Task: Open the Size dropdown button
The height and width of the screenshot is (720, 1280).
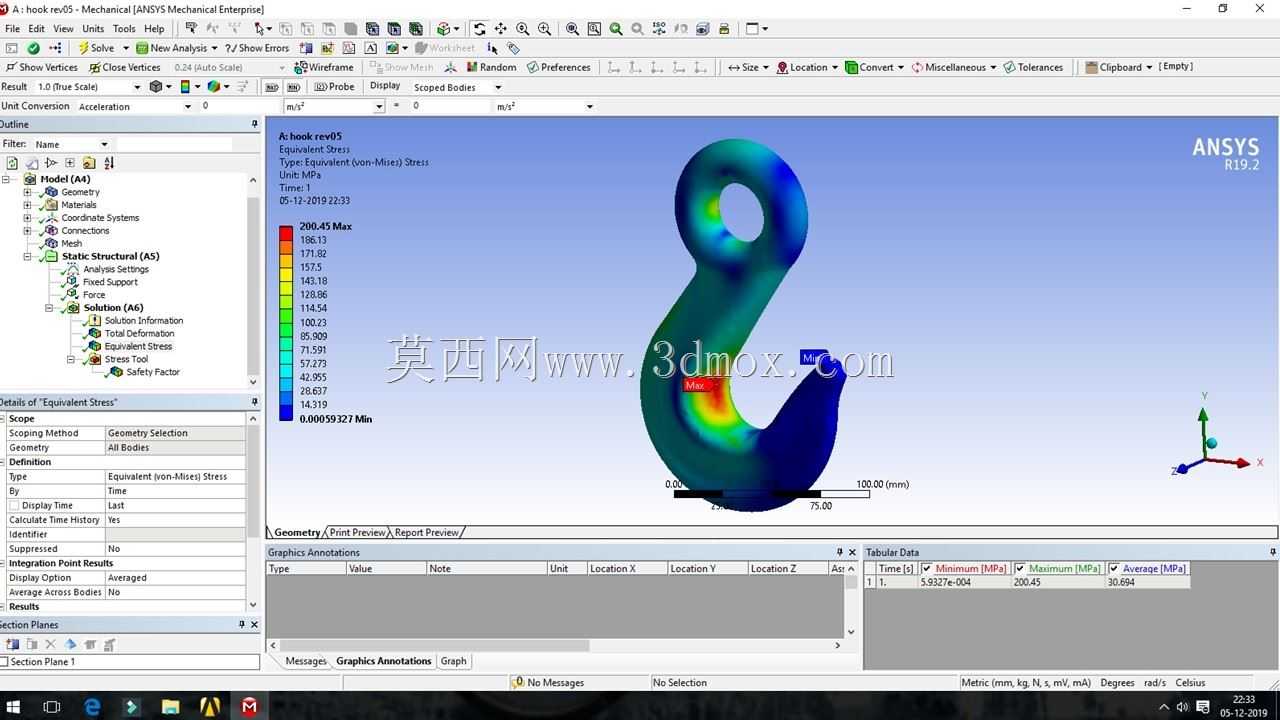Action: point(748,67)
